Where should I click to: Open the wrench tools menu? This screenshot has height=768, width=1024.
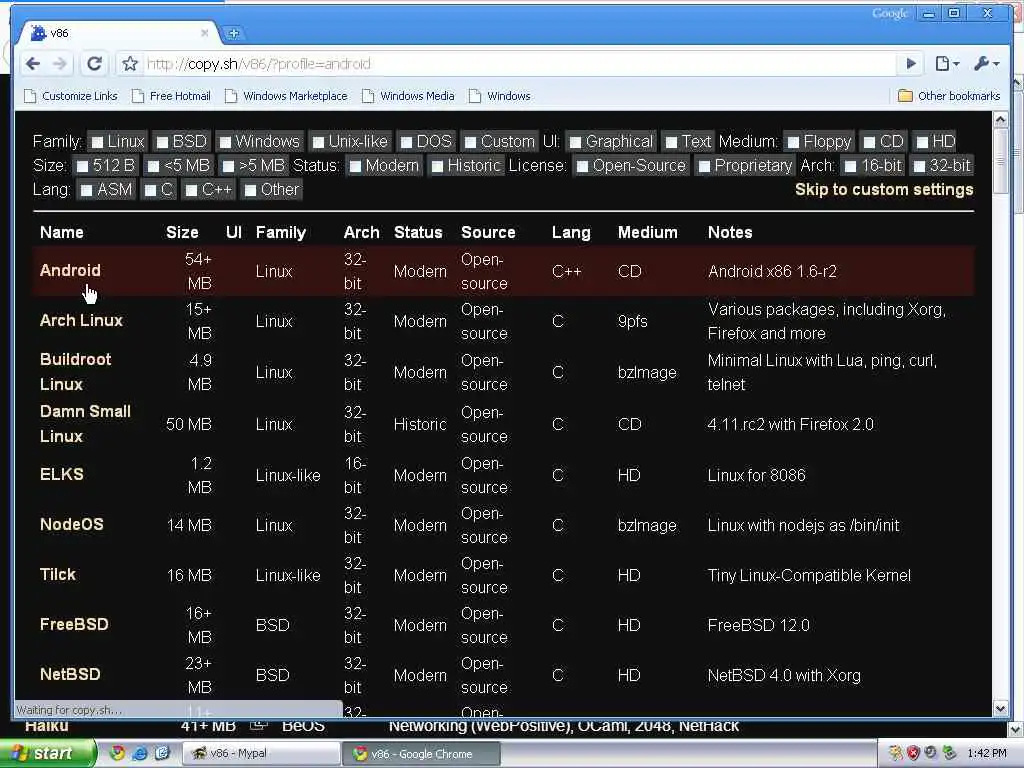click(x=986, y=63)
